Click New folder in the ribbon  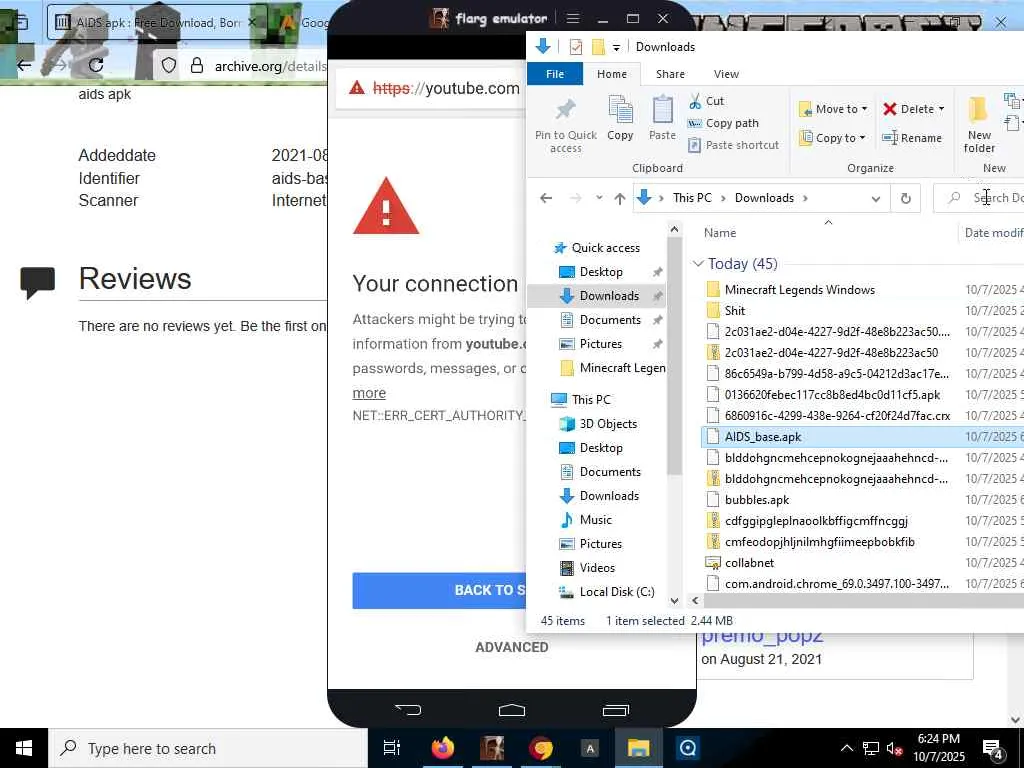(x=978, y=124)
